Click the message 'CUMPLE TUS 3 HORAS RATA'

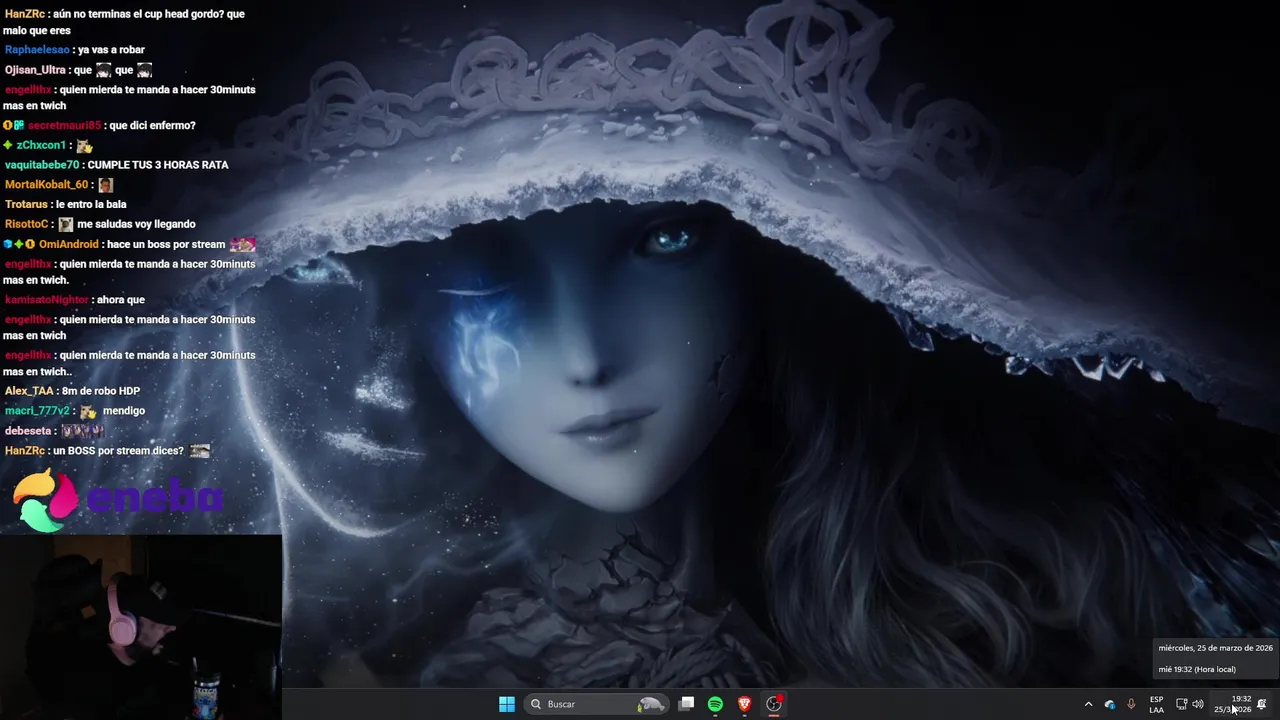point(158,165)
